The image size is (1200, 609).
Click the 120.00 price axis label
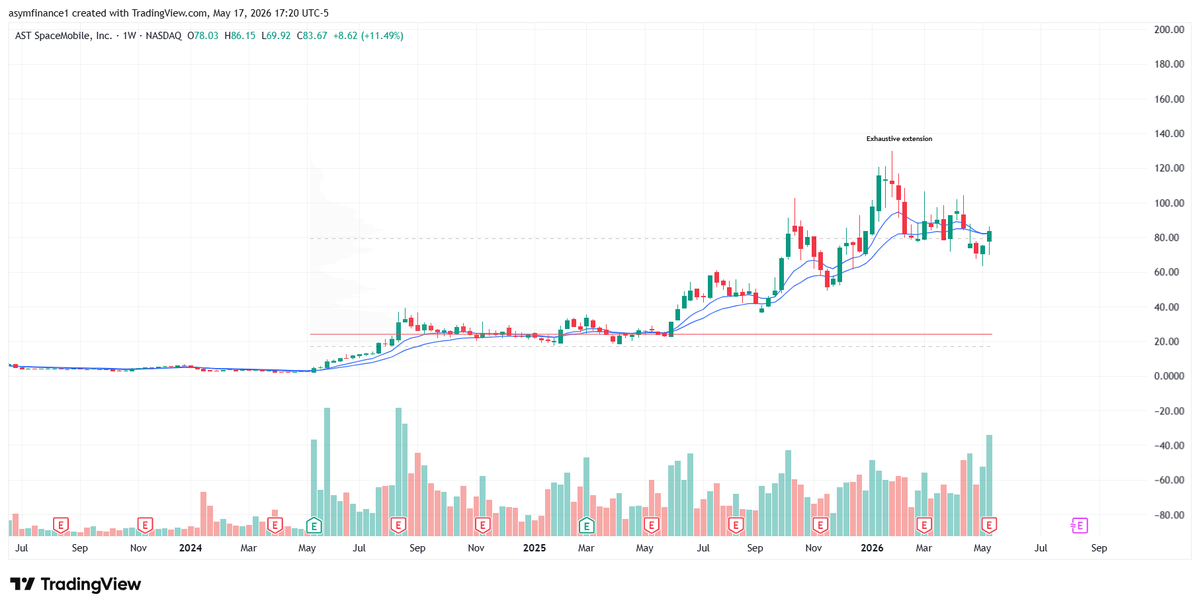coord(1168,169)
